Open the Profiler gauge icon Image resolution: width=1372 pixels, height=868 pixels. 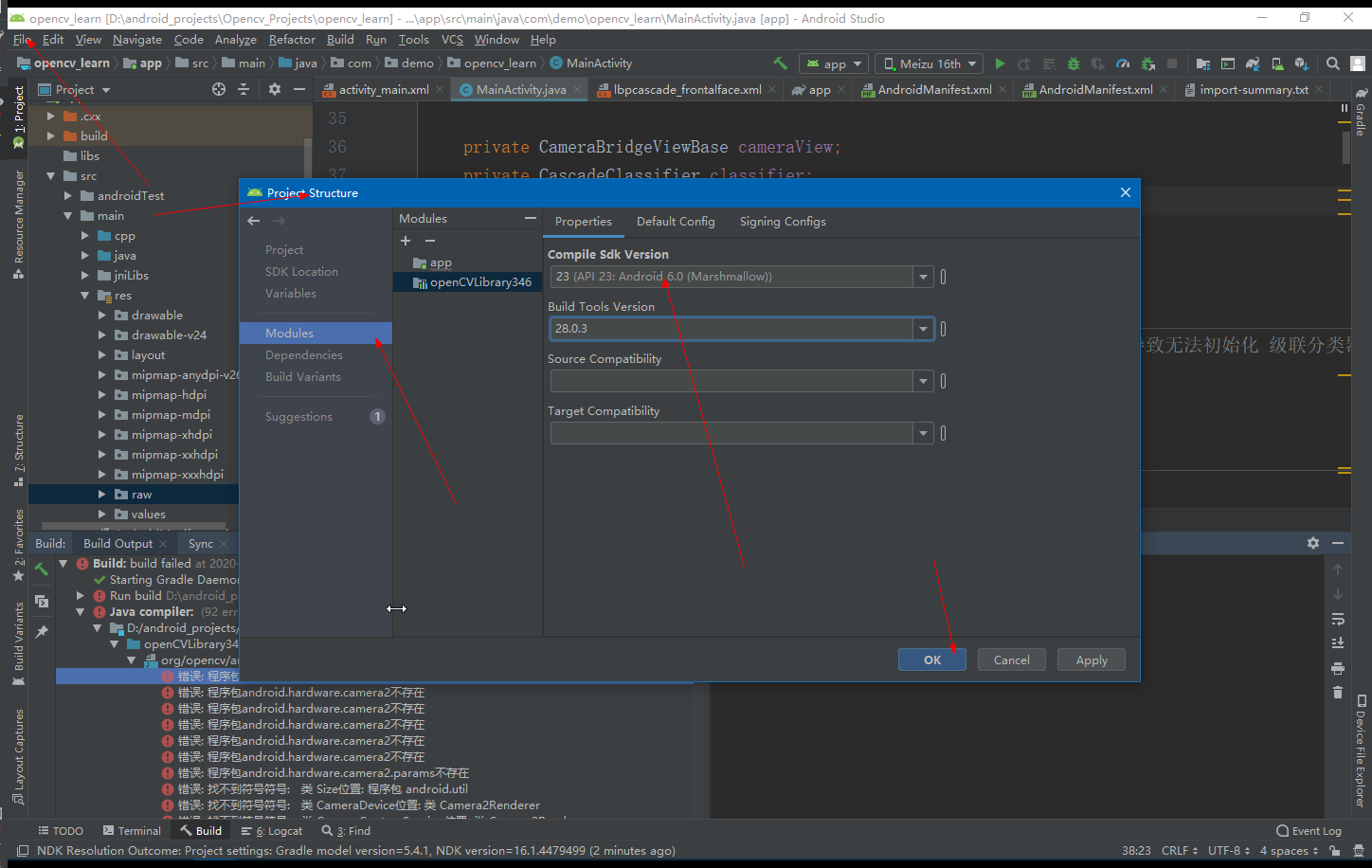click(x=1123, y=63)
